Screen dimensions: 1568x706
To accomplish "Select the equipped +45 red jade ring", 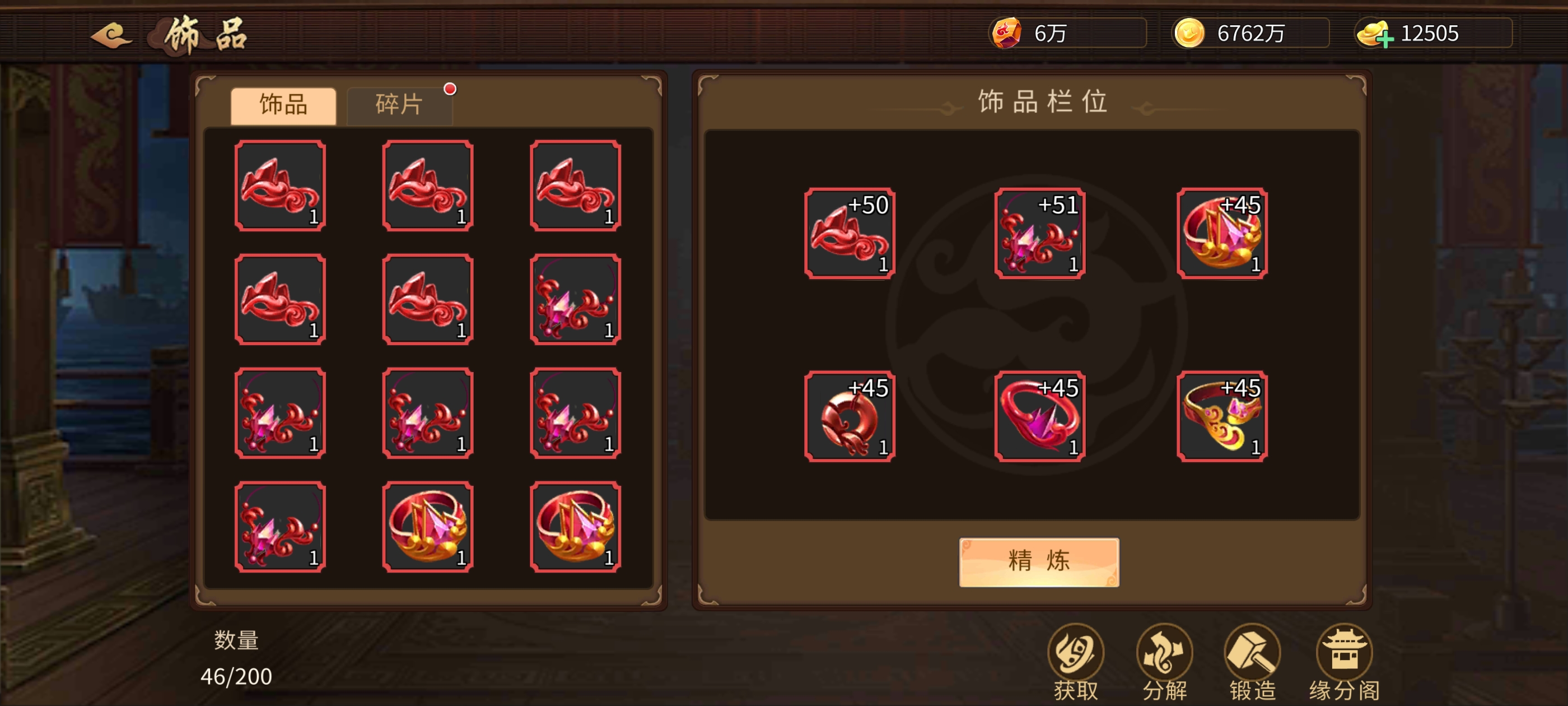I will coord(849,416).
